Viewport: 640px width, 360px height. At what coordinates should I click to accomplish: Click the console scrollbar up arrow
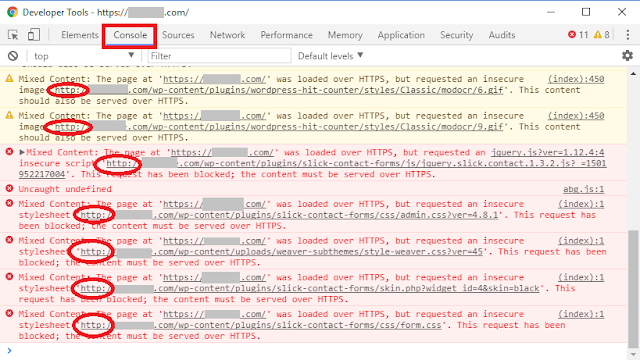(x=633, y=74)
